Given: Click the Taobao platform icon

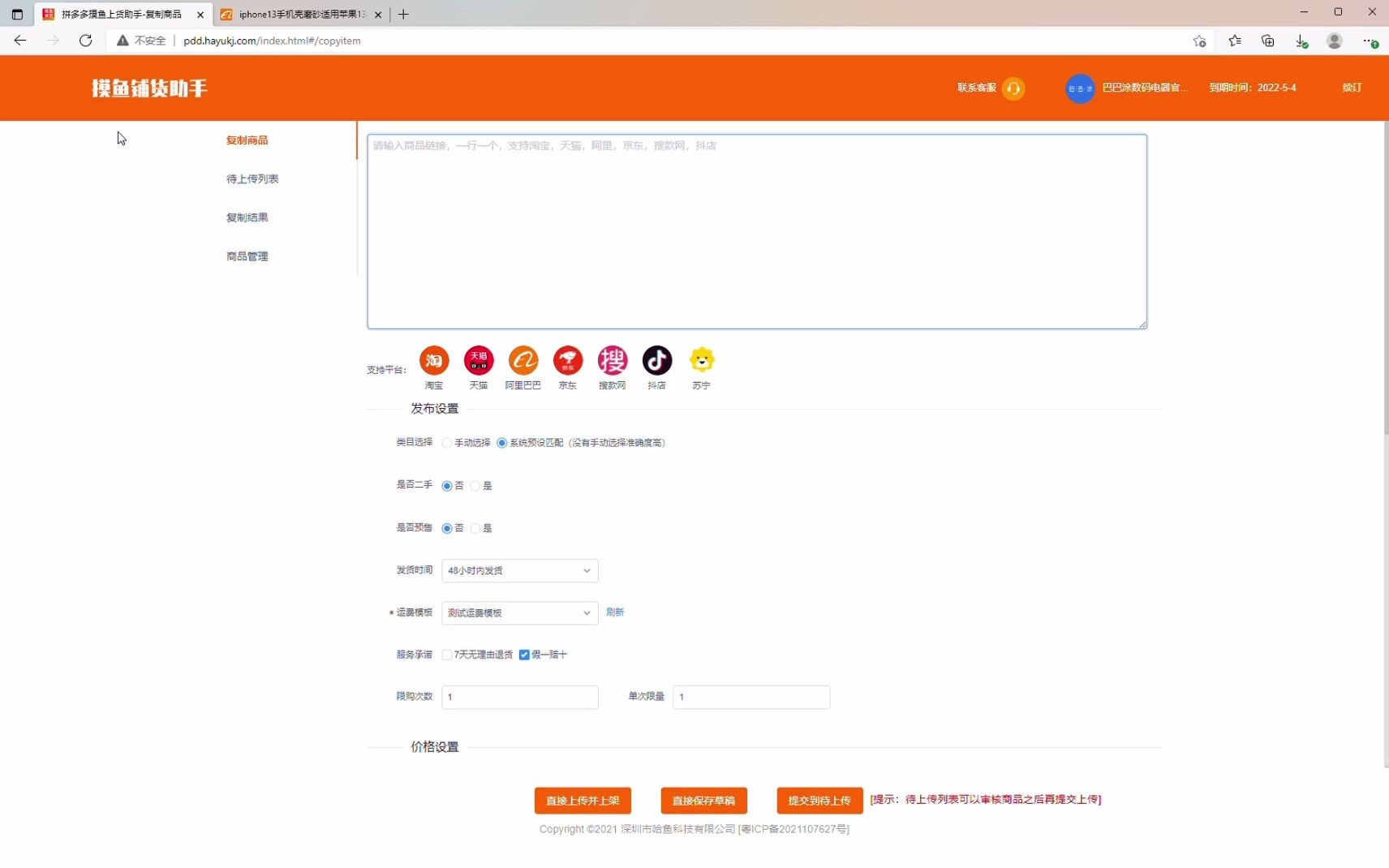Looking at the screenshot, I should (x=434, y=360).
